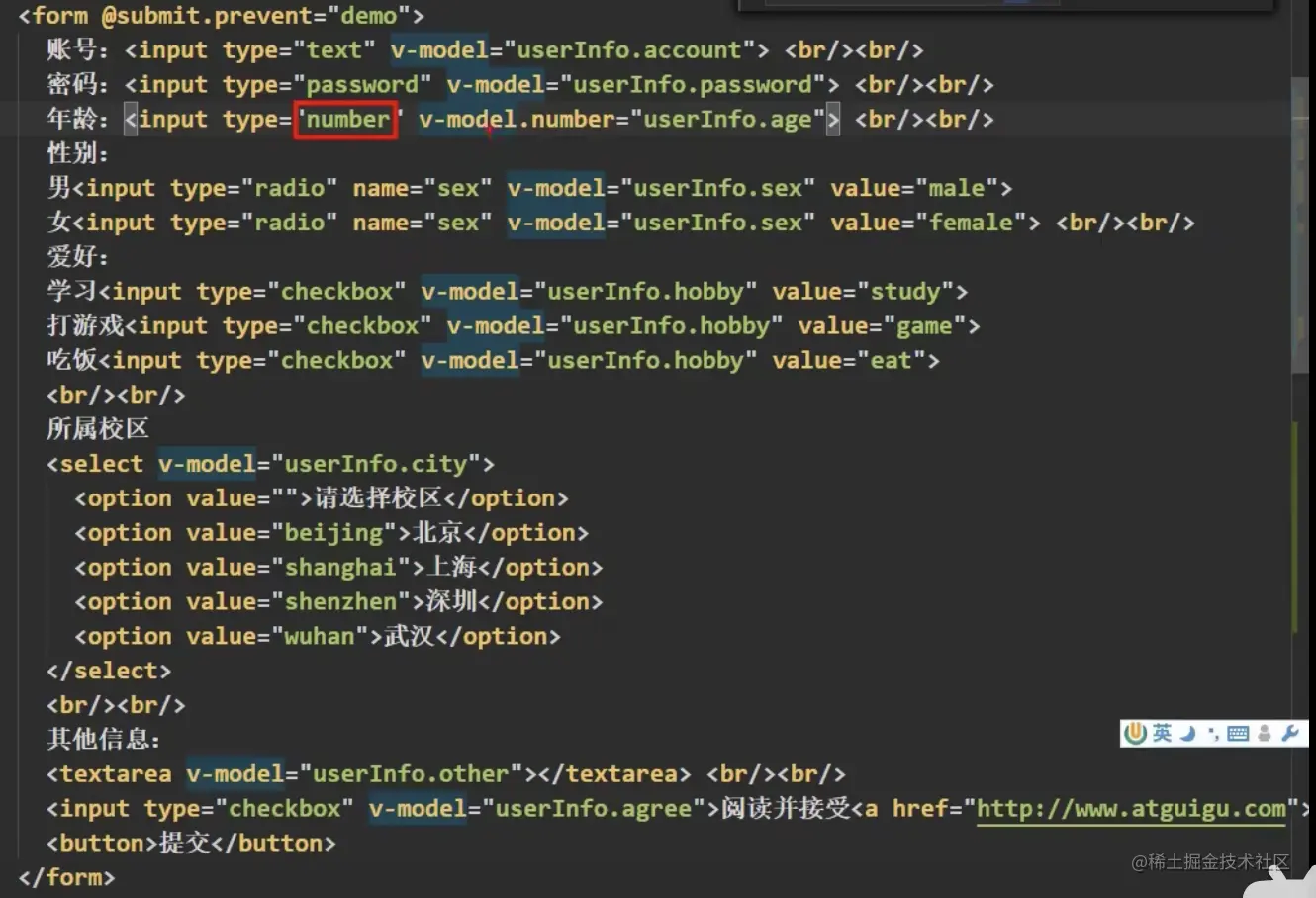Click v-model.number on the age line
1316x898 pixels.
point(517,120)
